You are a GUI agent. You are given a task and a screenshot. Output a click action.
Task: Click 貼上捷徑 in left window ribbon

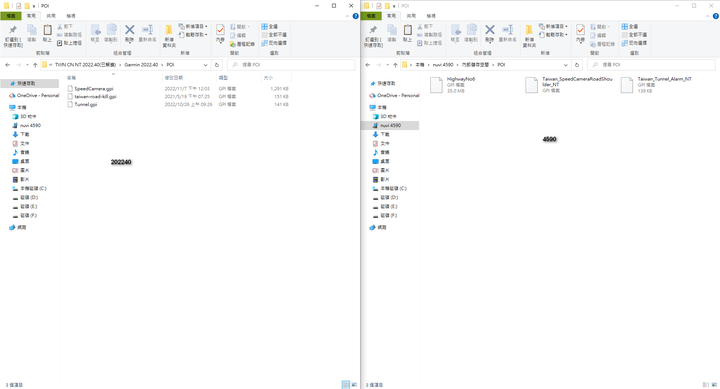tap(69, 43)
